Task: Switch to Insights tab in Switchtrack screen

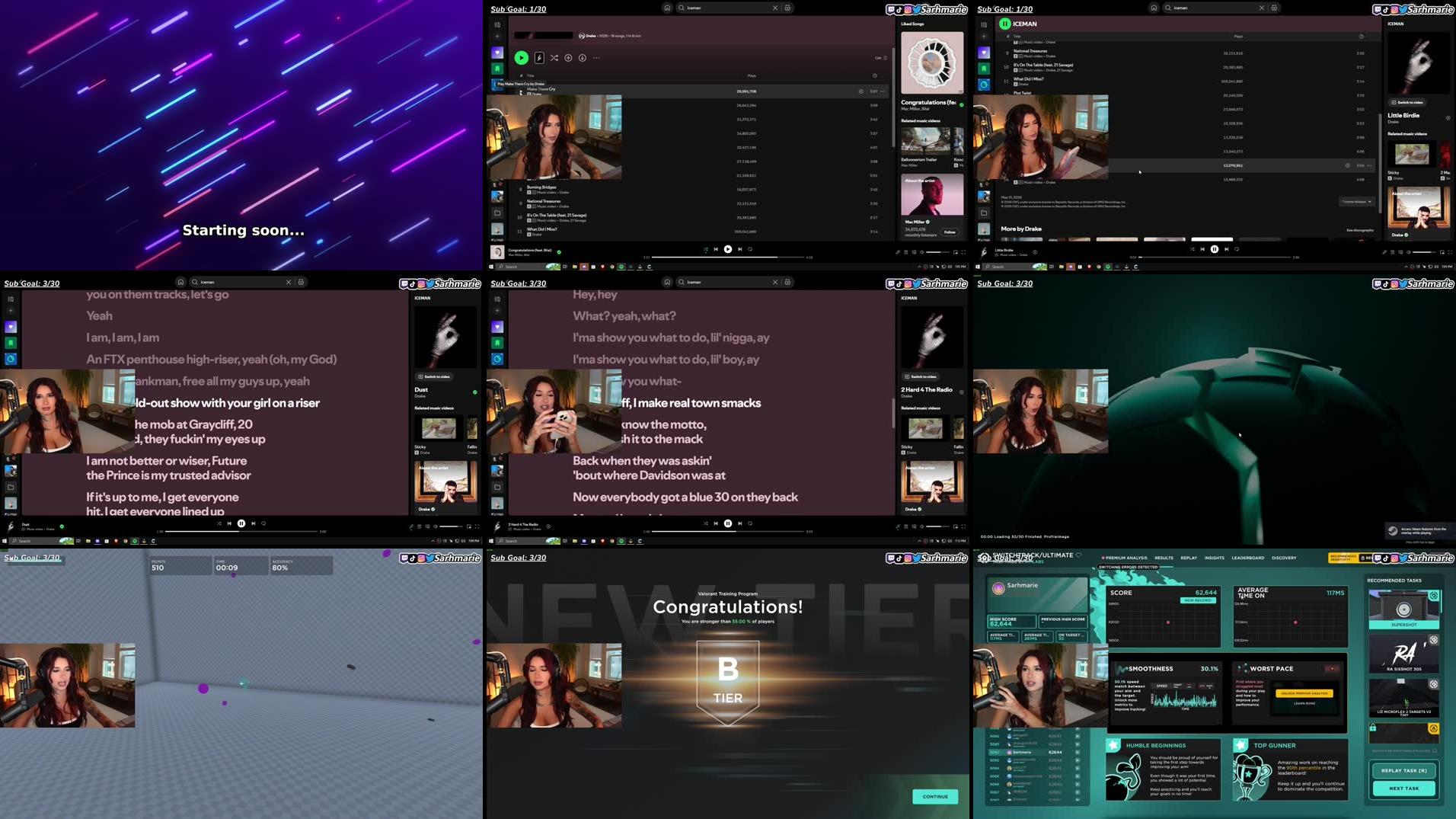Action: [1215, 558]
